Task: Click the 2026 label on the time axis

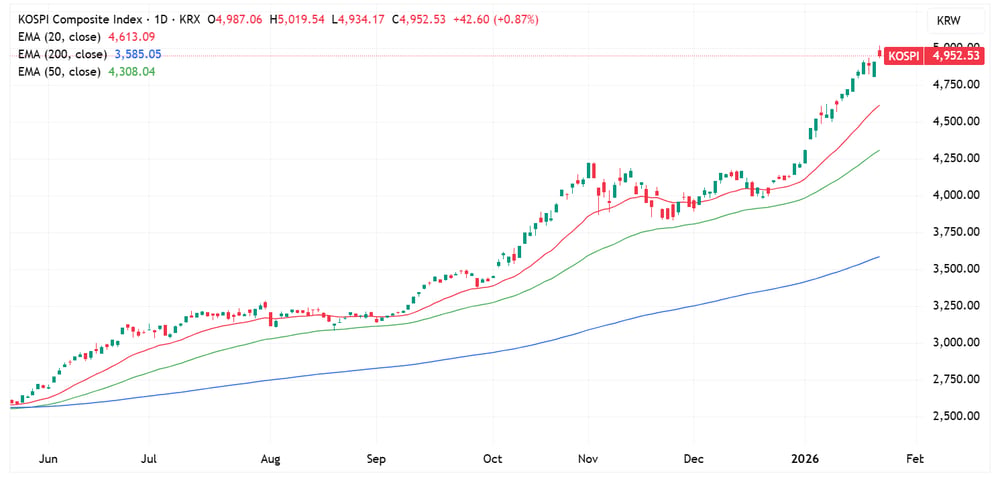Action: tap(804, 459)
